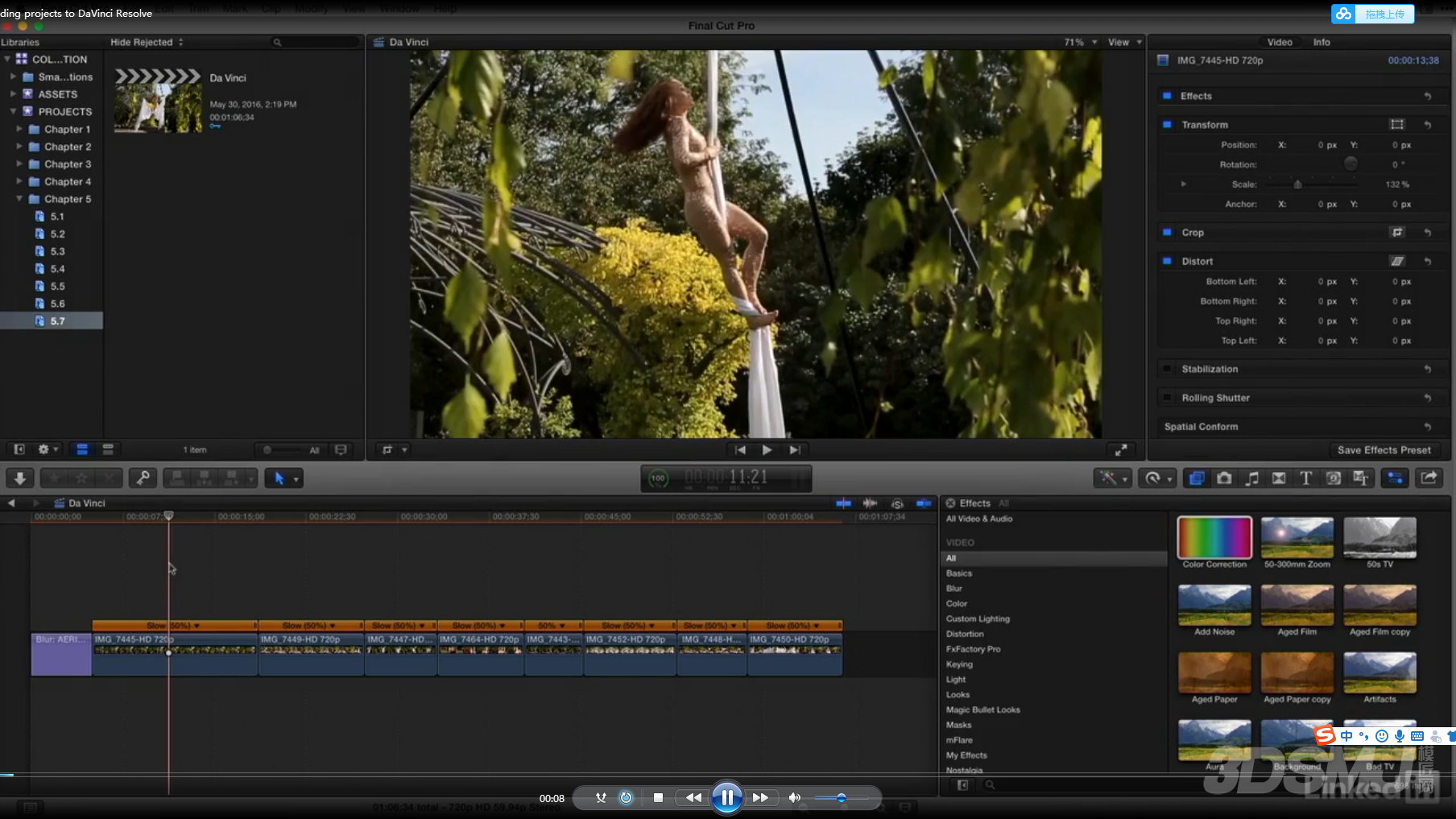Show Distort onscreen controls icon
1456x819 pixels.
(x=1397, y=261)
